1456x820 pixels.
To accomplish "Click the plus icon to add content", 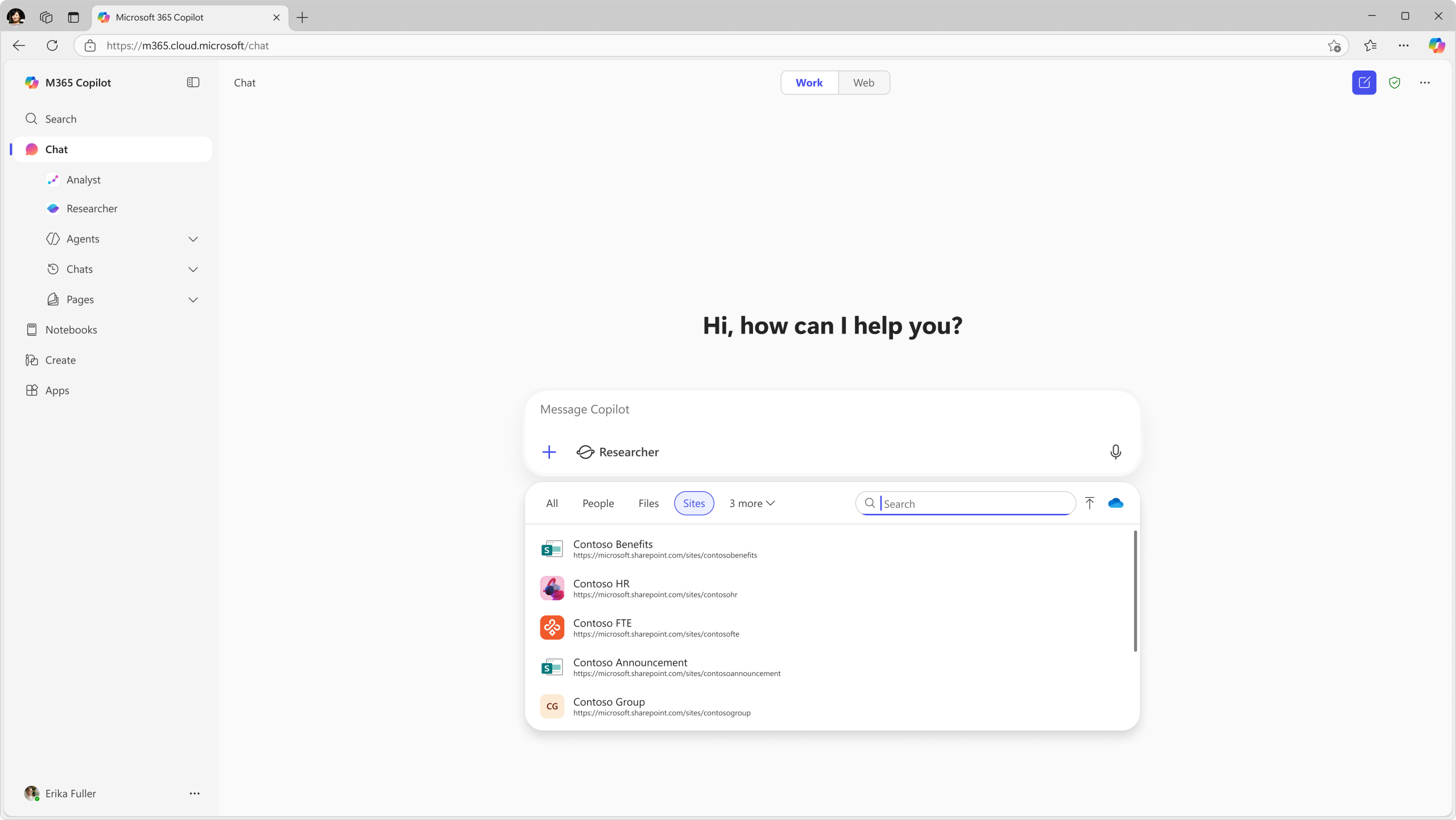I will [549, 452].
